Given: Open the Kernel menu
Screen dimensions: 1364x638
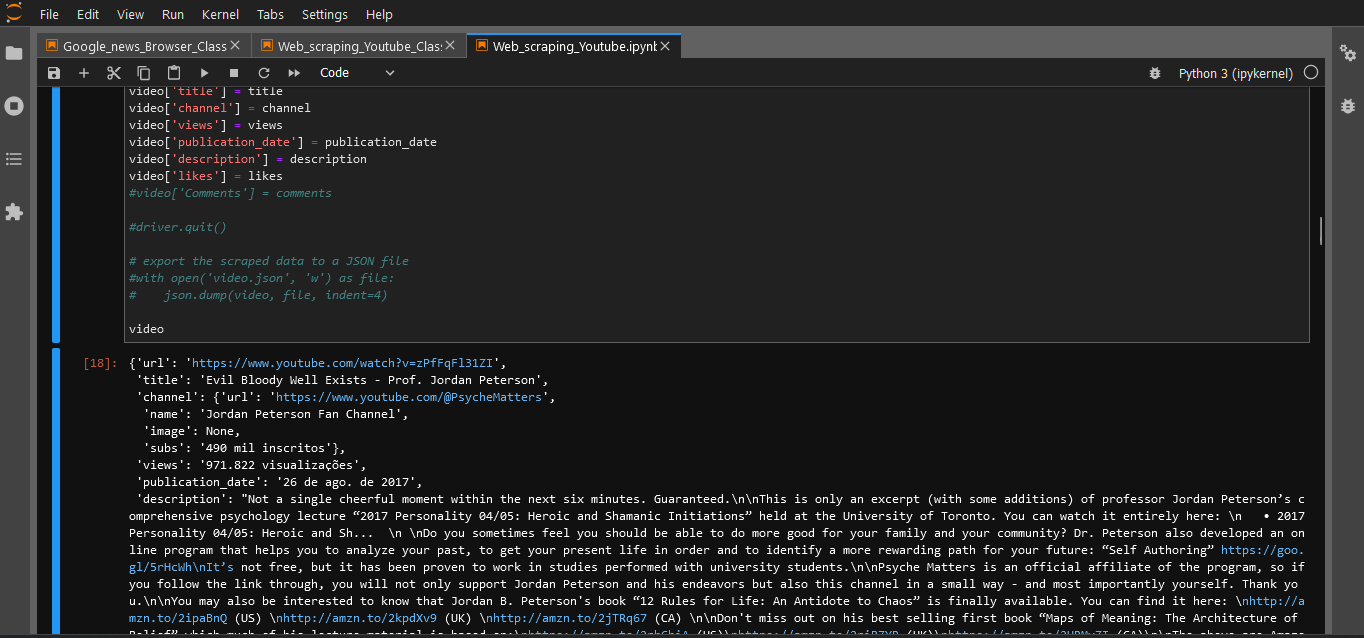Looking at the screenshot, I should tap(220, 14).
